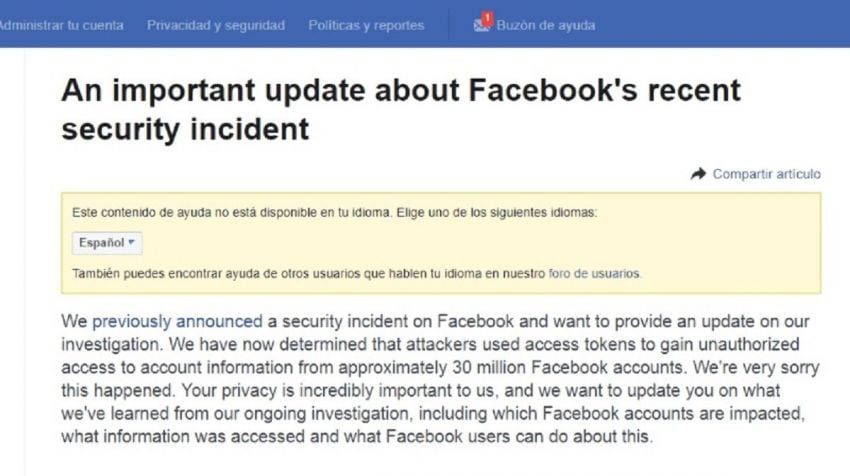
Task: Click the "También puedes encontrar ayuda" sentence
Action: 300,273
